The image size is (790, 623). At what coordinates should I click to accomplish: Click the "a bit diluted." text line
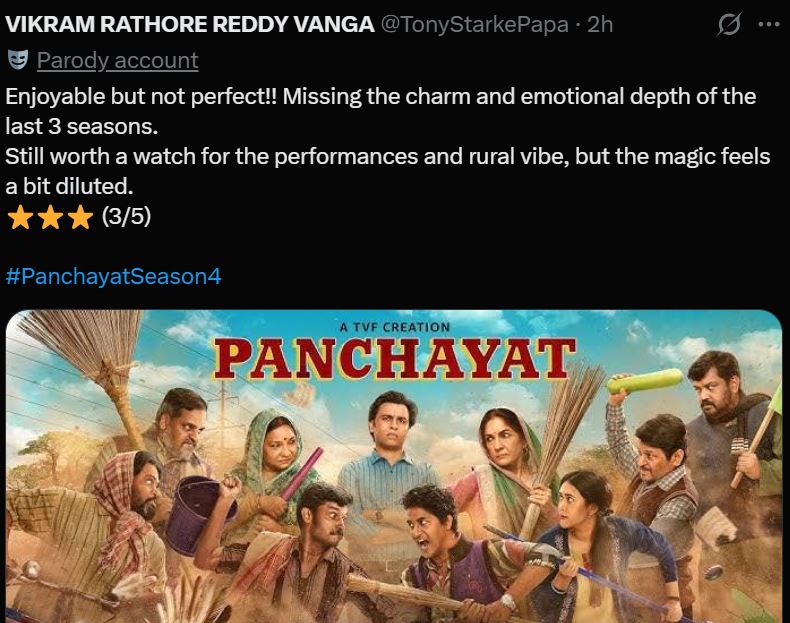(69, 186)
